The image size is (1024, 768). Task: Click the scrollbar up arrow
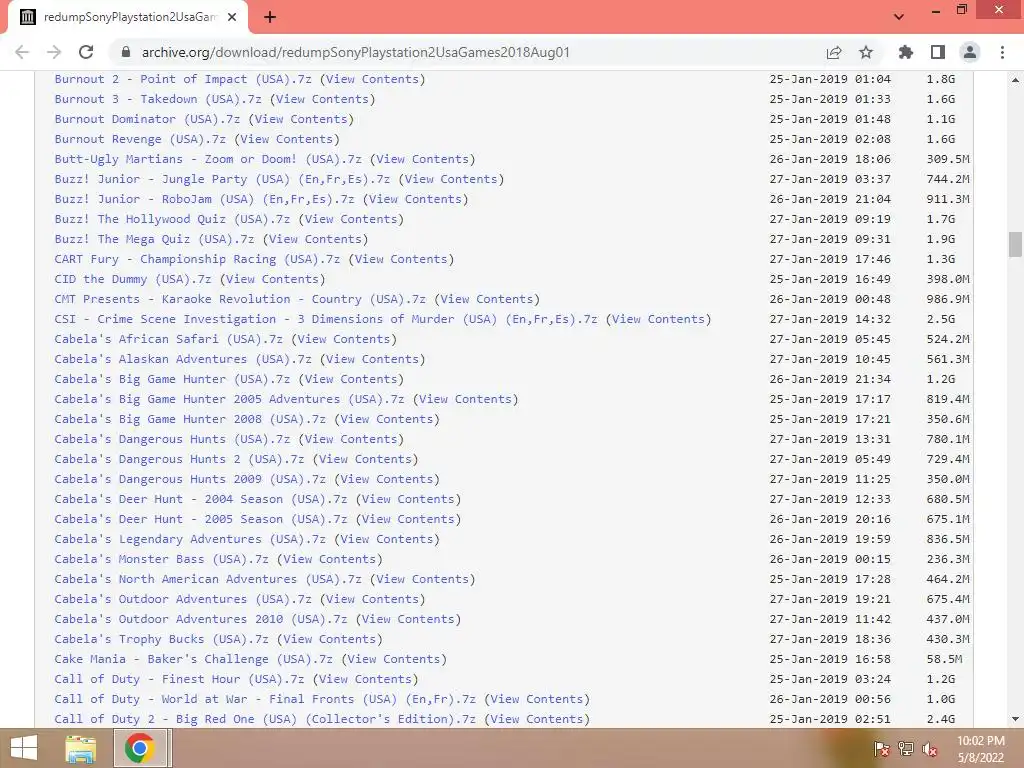1015,80
